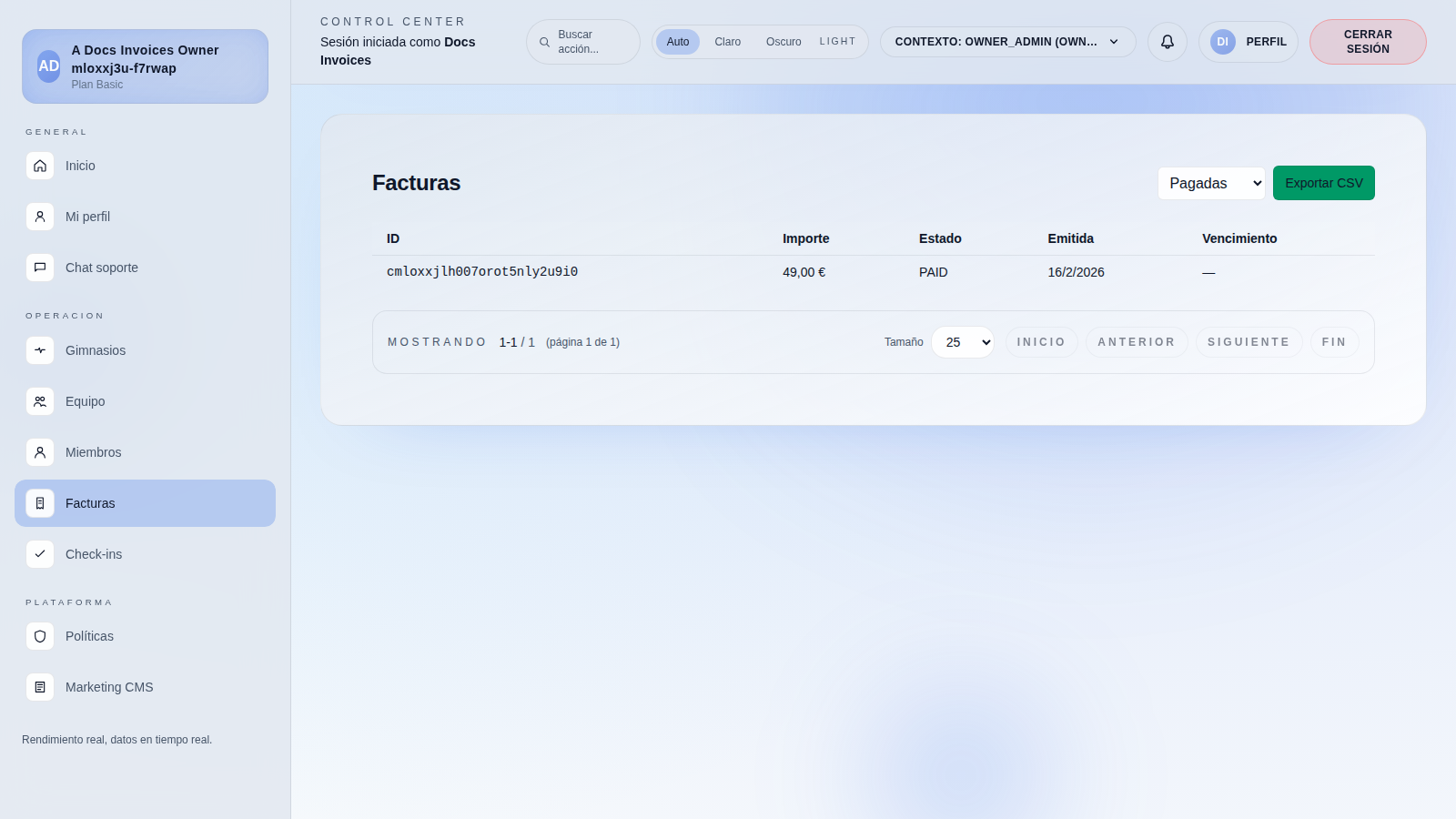Open Facturas in the sidebar

coord(90,503)
